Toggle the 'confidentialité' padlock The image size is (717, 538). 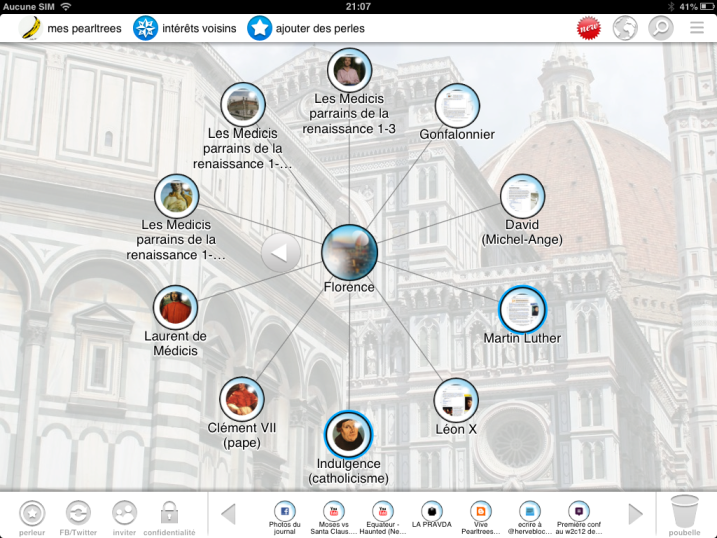click(x=169, y=513)
